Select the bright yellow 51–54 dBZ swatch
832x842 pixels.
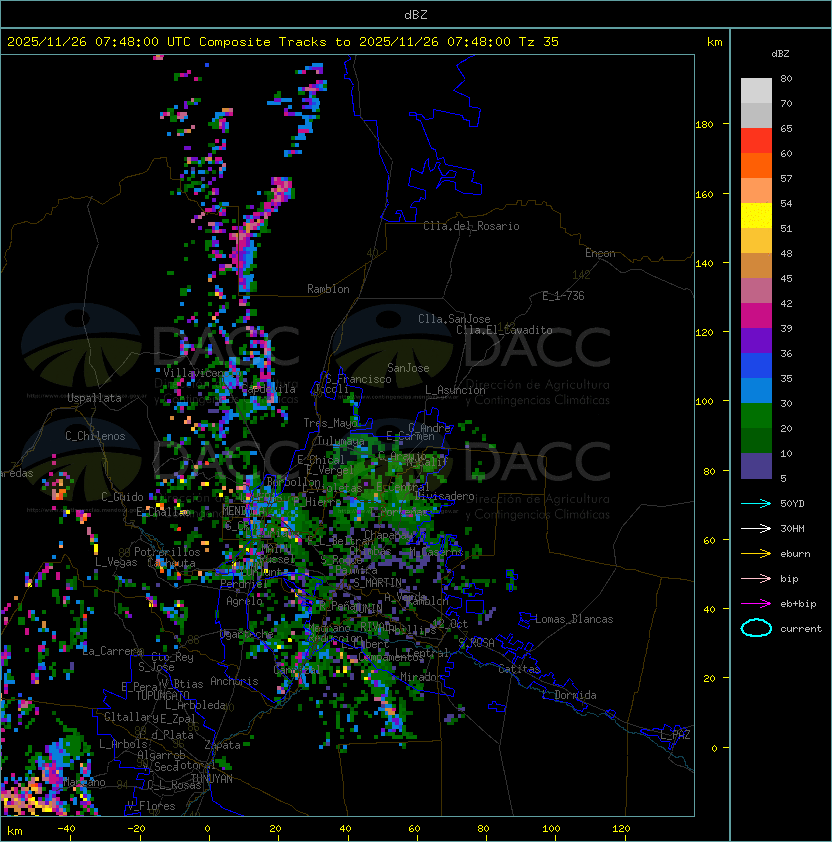tap(756, 215)
